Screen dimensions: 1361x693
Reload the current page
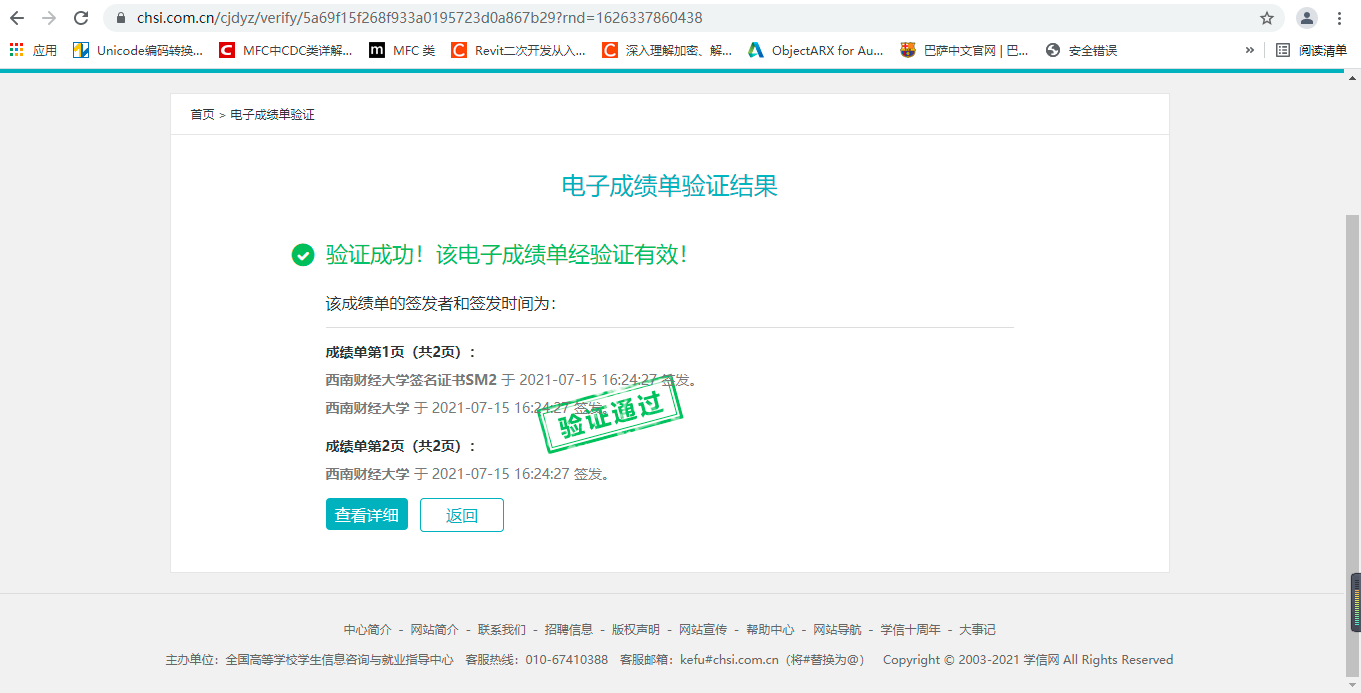[82, 18]
